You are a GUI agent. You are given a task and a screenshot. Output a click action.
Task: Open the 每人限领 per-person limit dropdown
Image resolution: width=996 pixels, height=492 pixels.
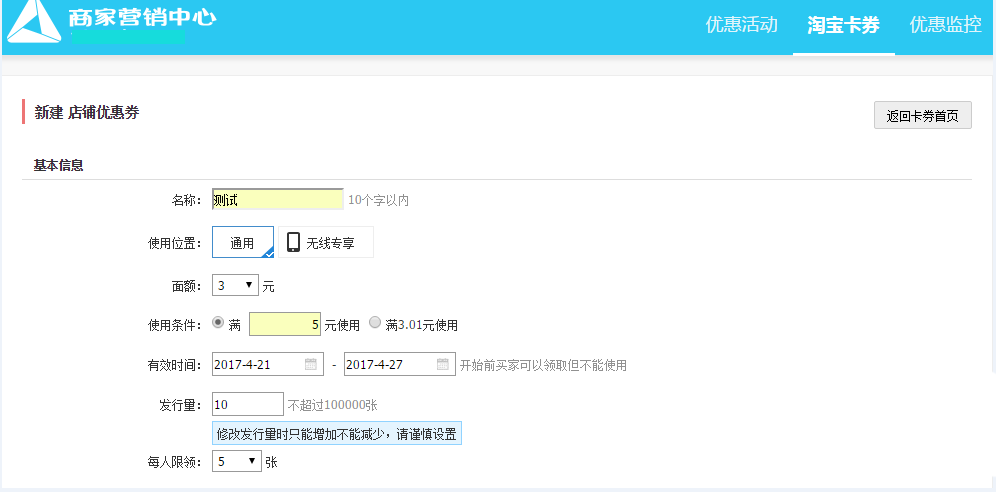click(x=236, y=462)
